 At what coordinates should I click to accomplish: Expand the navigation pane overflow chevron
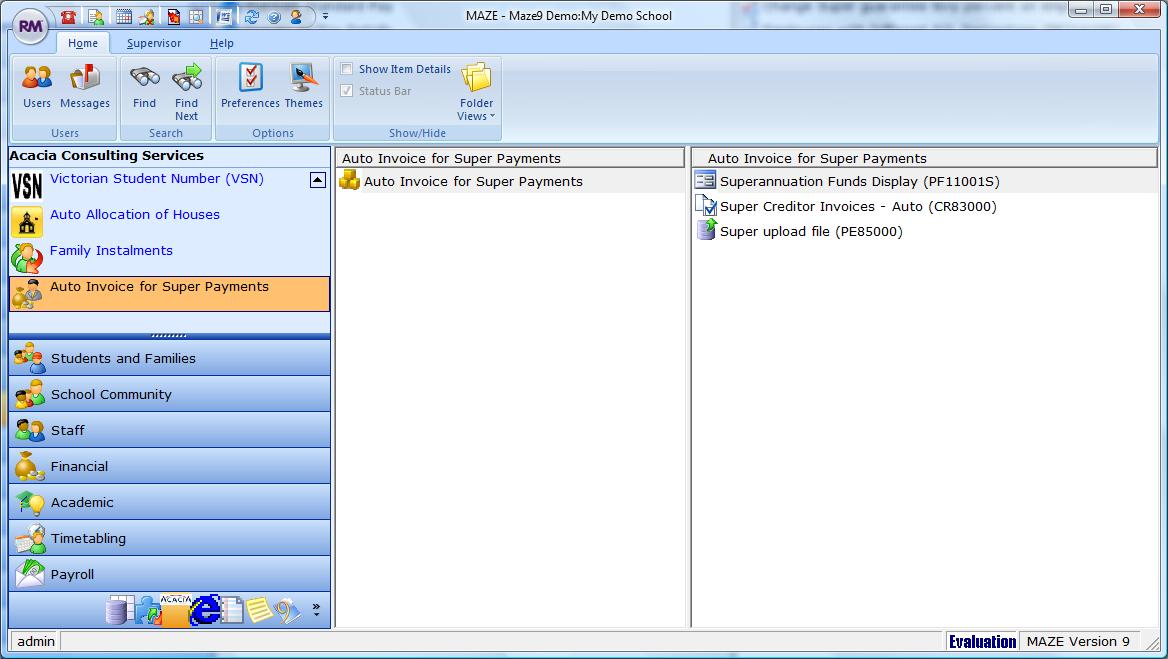click(317, 610)
